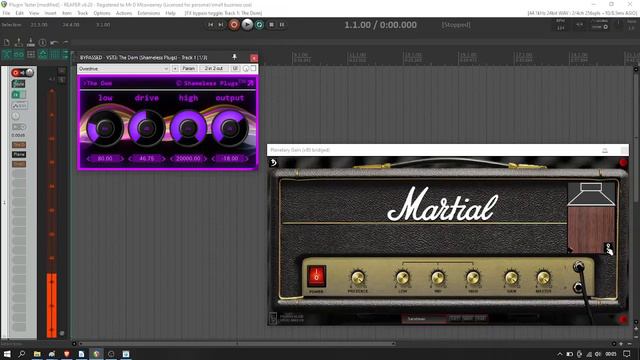Click the low value field 80.00

click(105, 158)
